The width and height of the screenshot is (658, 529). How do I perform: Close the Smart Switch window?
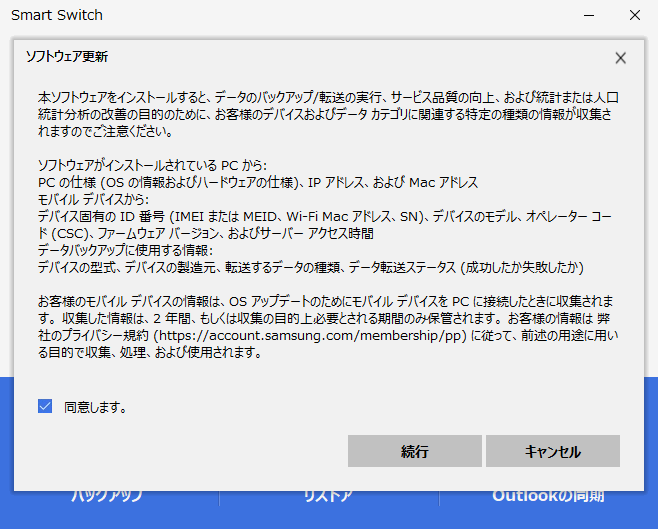point(634,16)
